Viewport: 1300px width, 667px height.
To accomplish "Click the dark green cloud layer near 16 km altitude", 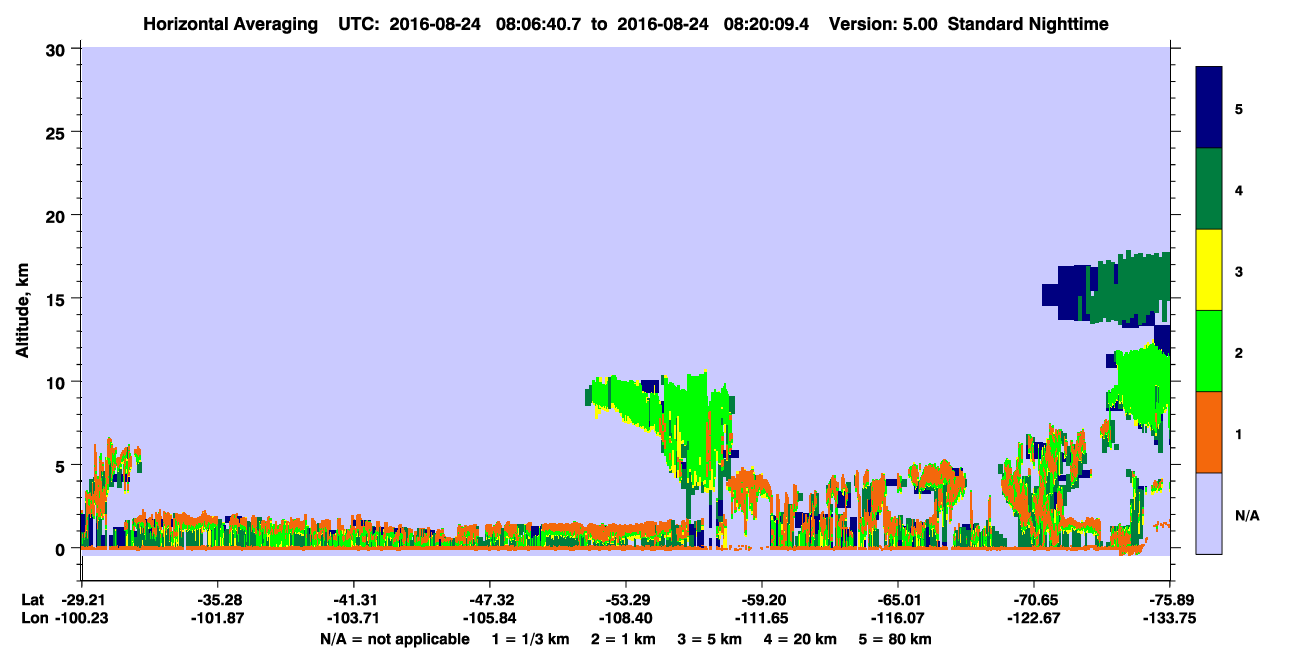I will tap(1130, 288).
